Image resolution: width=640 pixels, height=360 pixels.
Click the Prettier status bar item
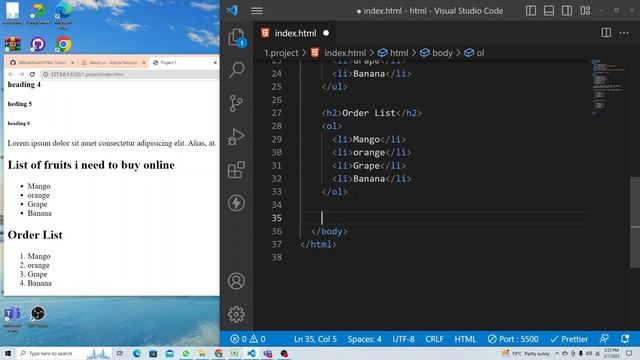(569, 339)
